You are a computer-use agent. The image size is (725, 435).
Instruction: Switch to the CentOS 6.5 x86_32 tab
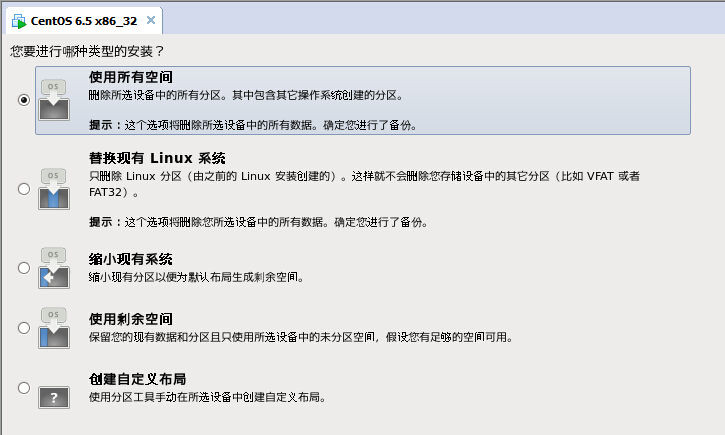[82, 20]
